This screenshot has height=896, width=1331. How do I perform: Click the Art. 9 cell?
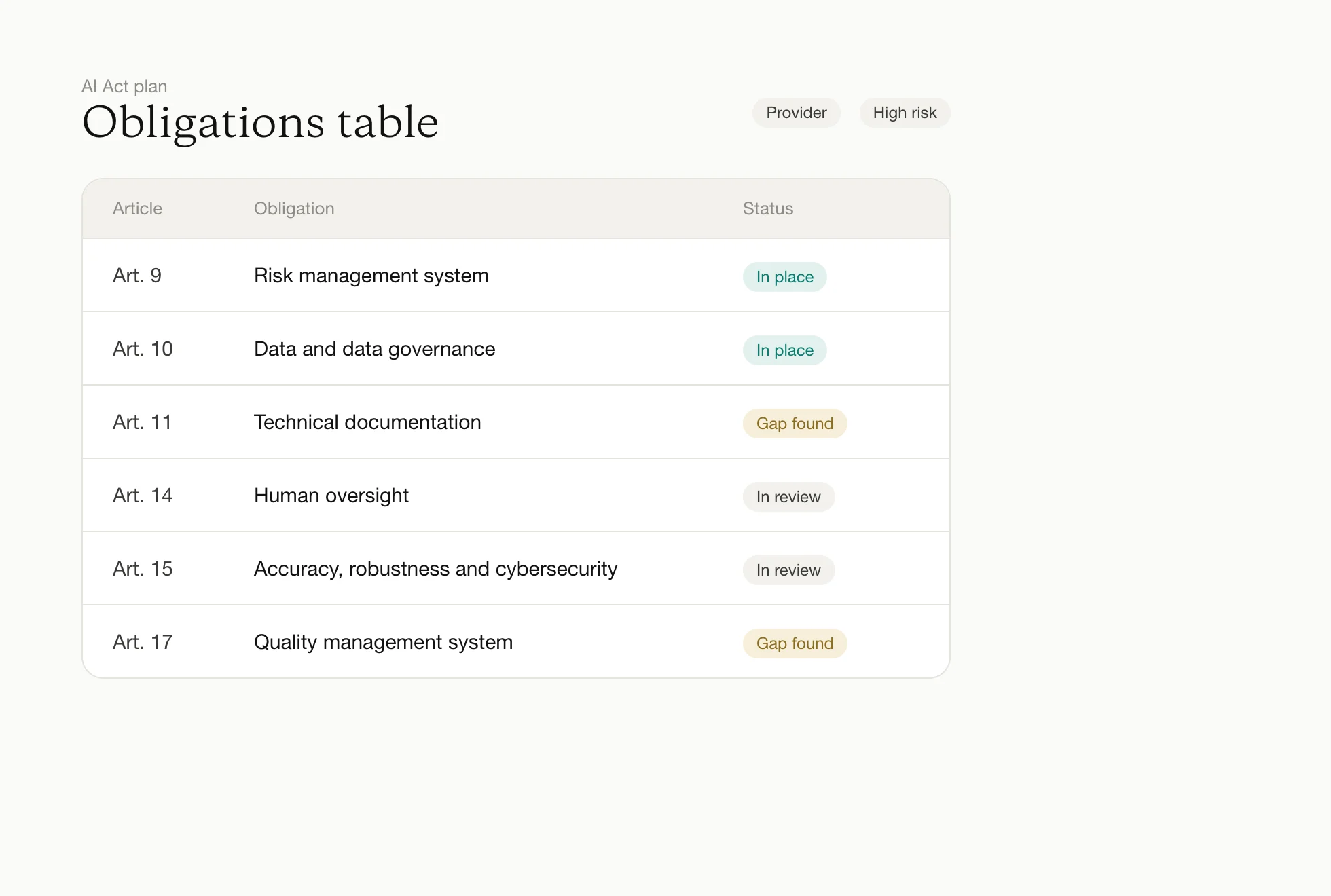pyautogui.click(x=137, y=276)
